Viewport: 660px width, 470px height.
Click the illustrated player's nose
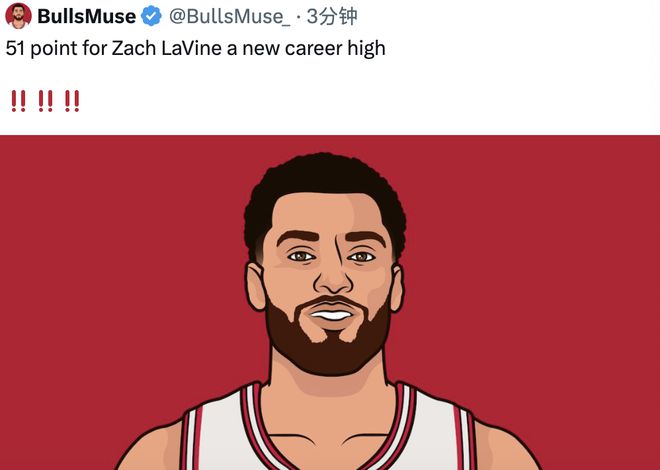click(x=328, y=282)
